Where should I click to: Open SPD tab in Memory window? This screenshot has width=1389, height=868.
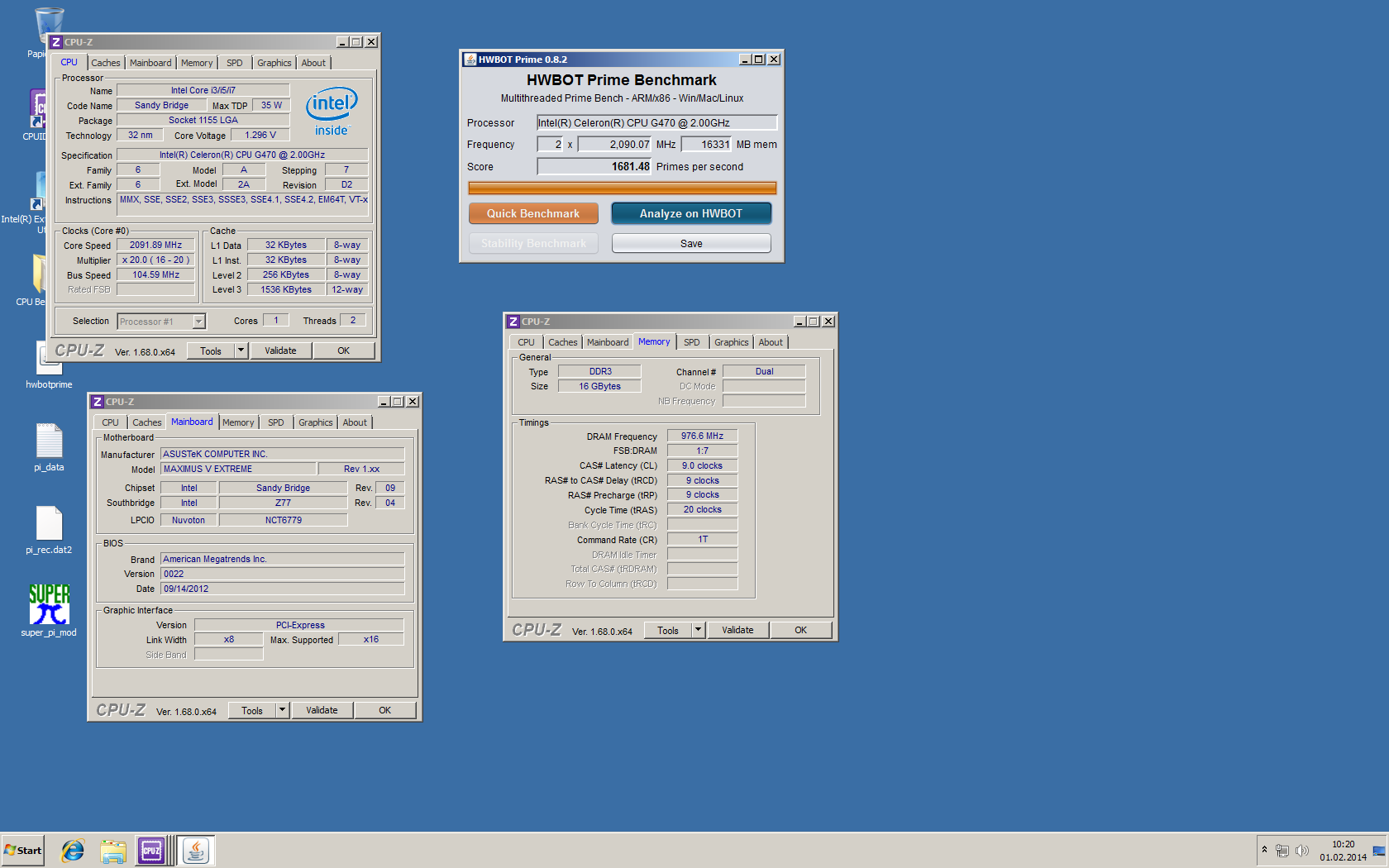pos(692,342)
